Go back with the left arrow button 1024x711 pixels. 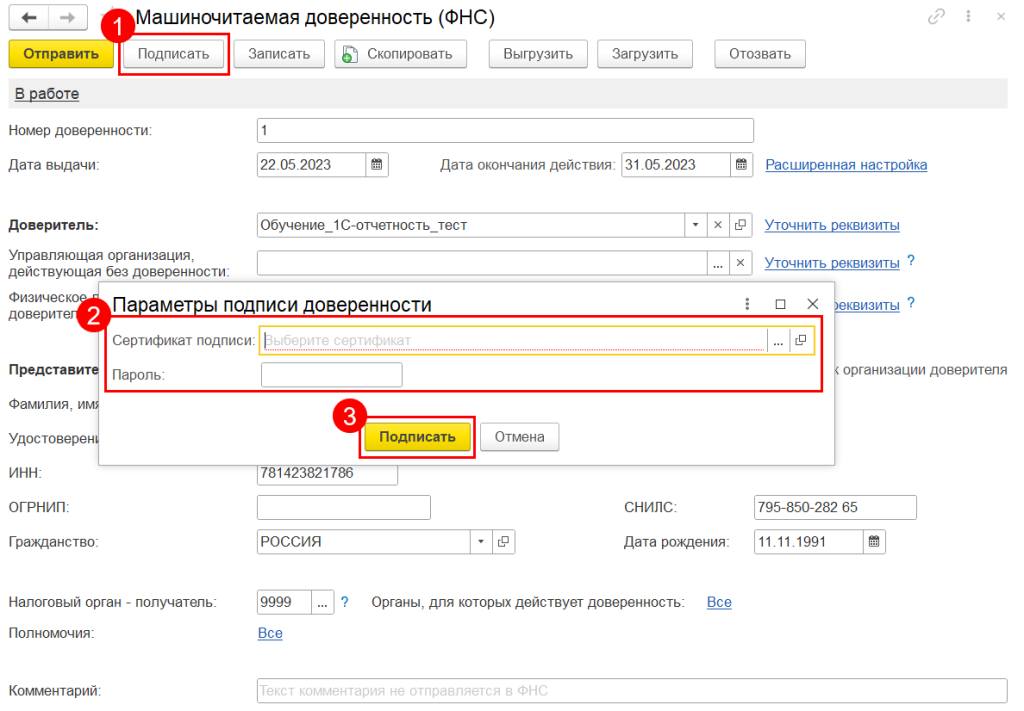29,18
